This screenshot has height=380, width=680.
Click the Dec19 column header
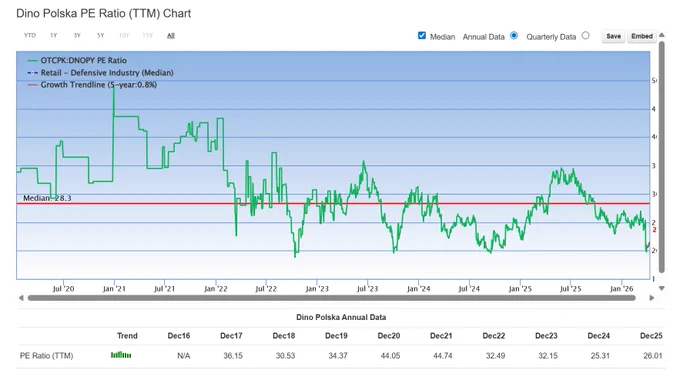coord(336,336)
